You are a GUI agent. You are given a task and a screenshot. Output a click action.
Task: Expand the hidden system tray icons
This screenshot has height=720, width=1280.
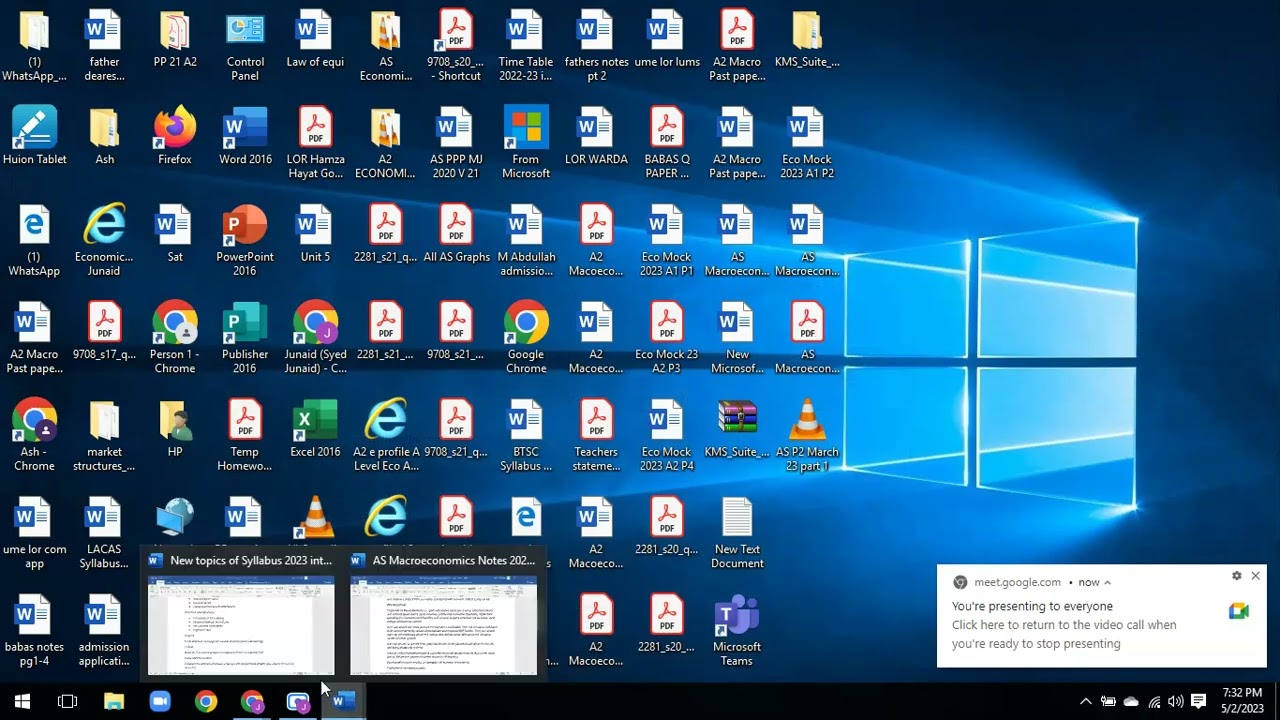tap(1086, 701)
